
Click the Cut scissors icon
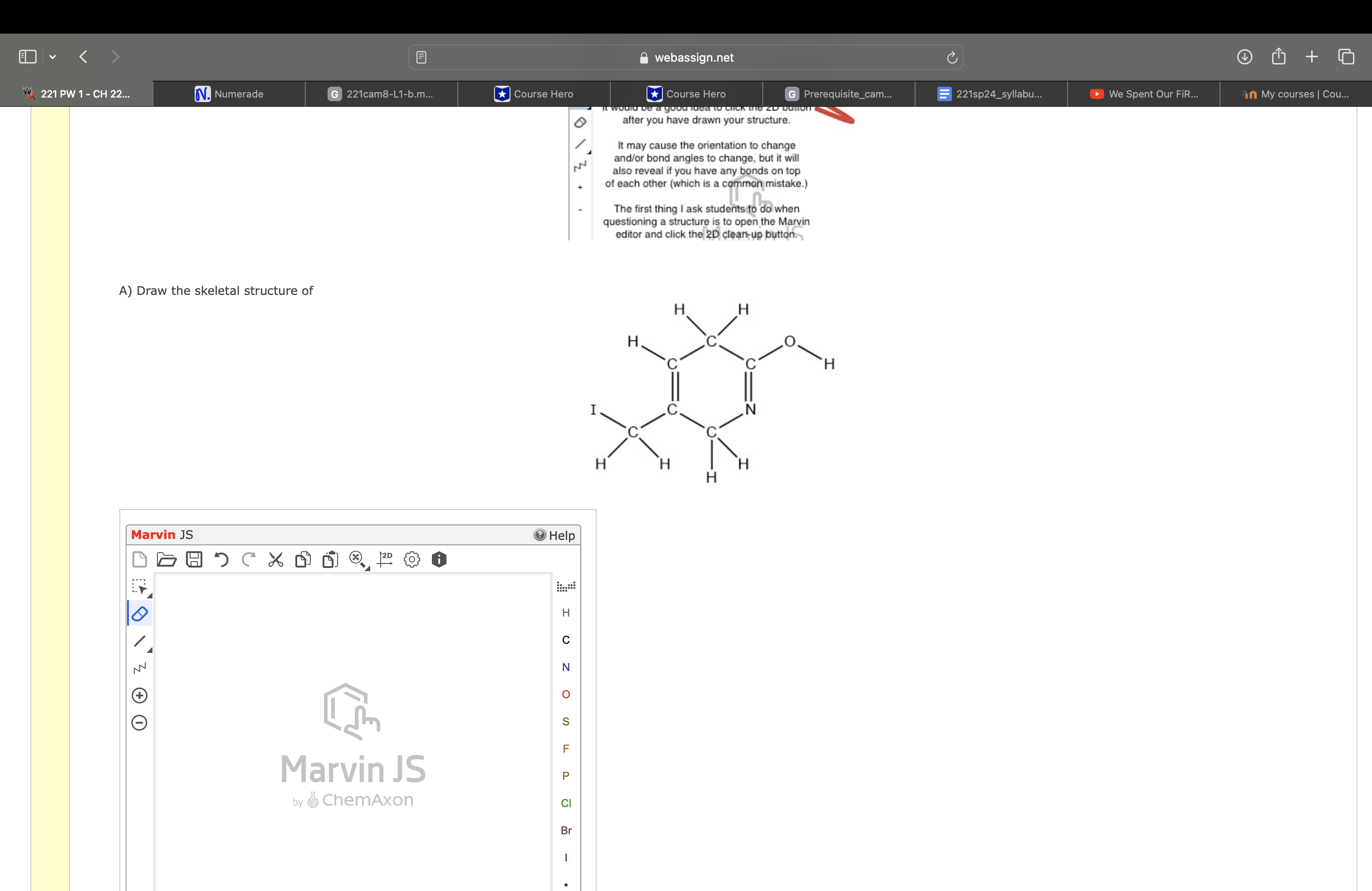(275, 559)
